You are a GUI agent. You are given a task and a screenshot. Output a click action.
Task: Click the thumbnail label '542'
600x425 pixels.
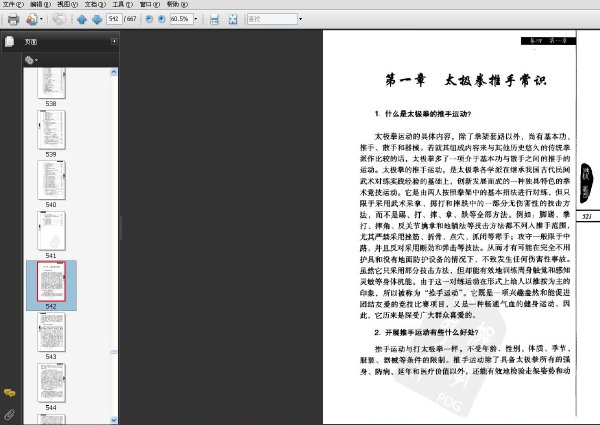tap(51, 306)
